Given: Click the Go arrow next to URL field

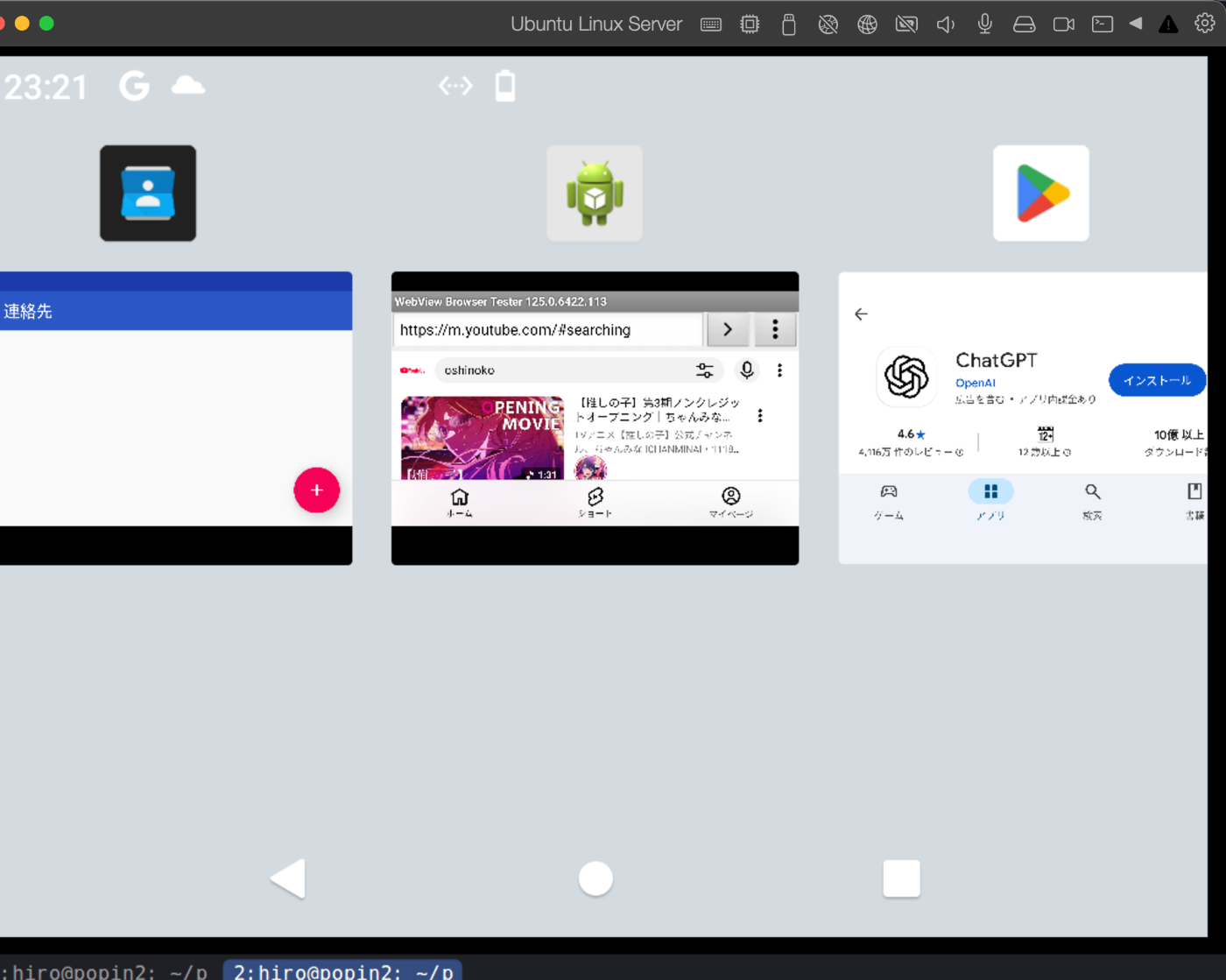Looking at the screenshot, I should (x=728, y=330).
